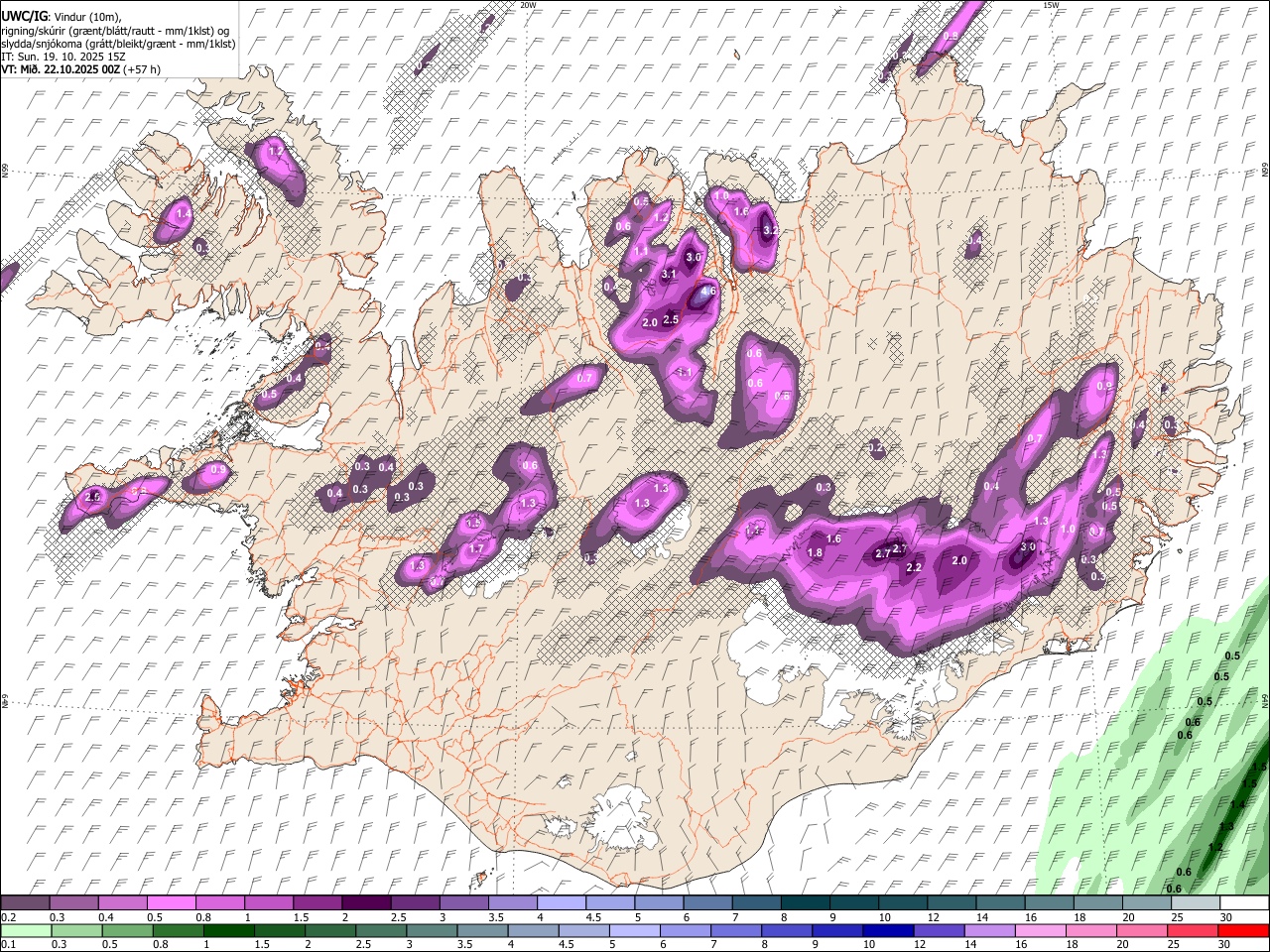Viewport: 1270px width, 952px height.
Task: Click the 1.8 value on the map
Action: (816, 552)
